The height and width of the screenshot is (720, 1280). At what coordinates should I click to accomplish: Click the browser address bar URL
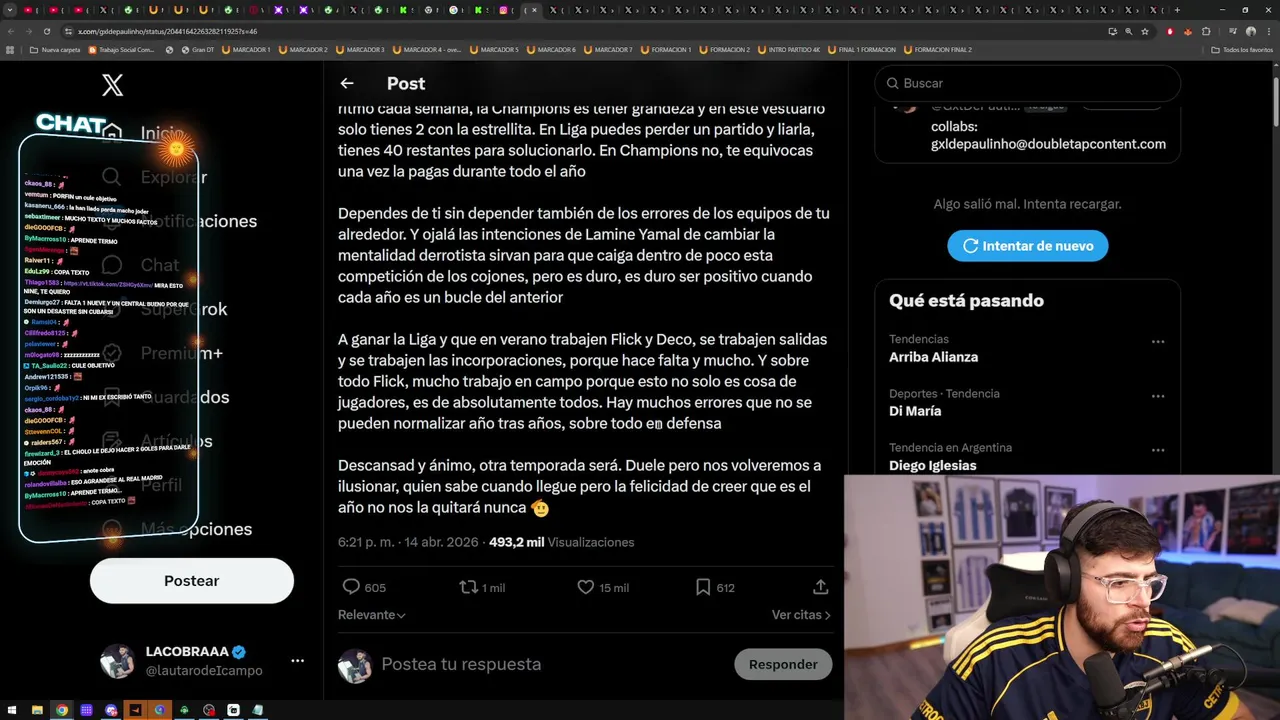coord(167,31)
